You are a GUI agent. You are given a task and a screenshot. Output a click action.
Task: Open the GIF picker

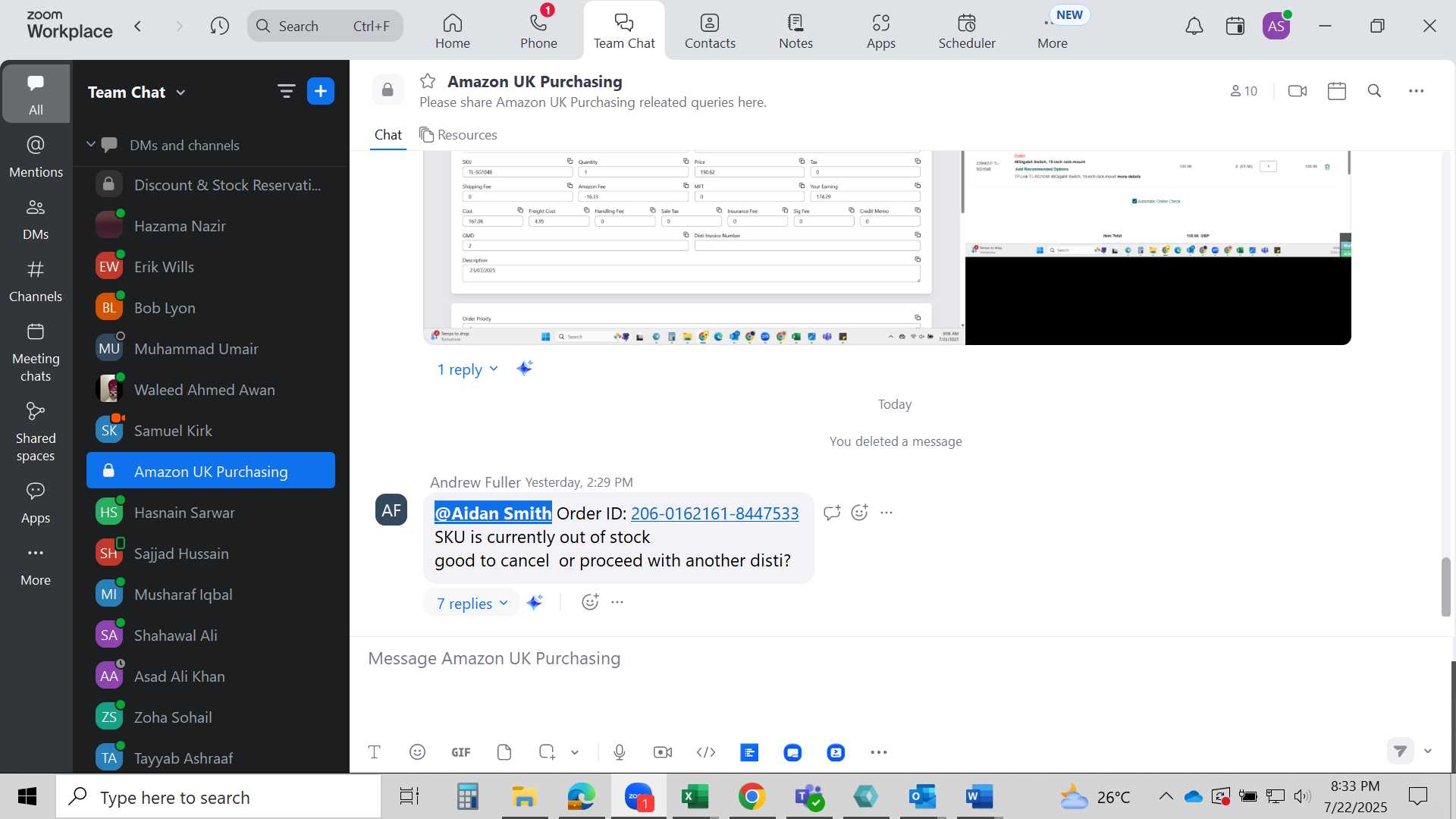(461, 752)
